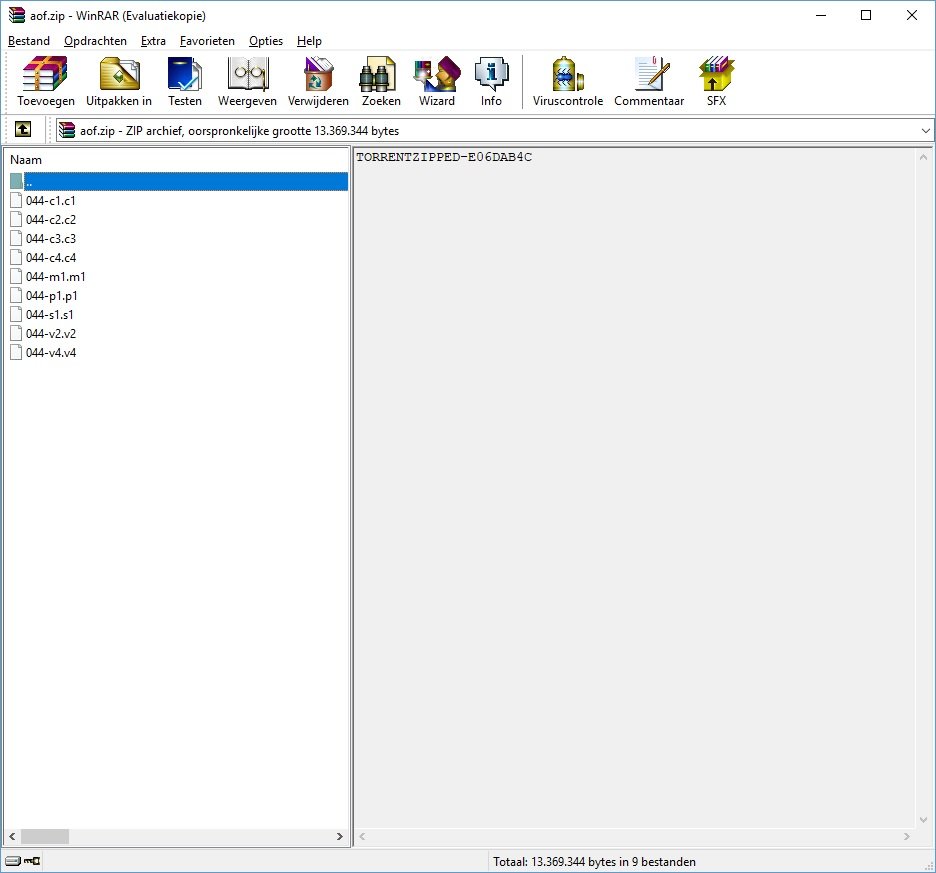Select file 044-c1.c1
The image size is (936, 873).
coord(51,201)
